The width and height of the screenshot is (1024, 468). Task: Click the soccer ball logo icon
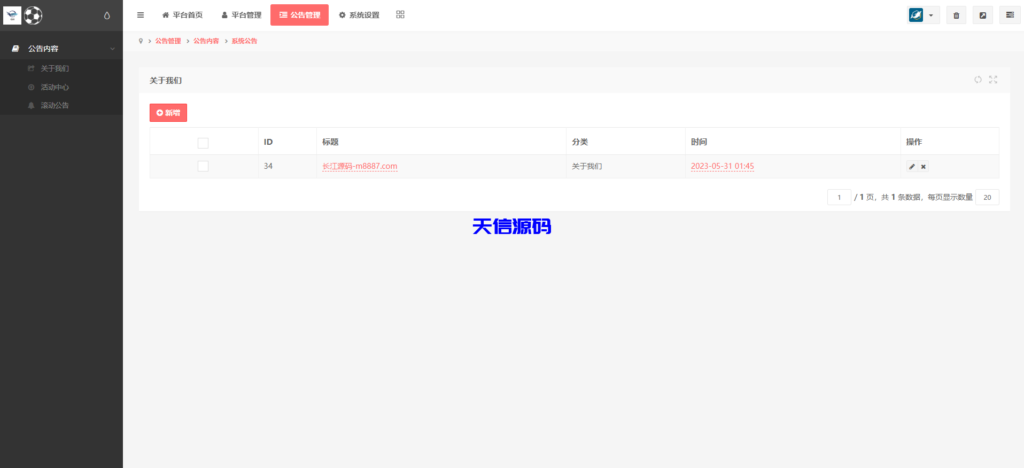point(33,15)
